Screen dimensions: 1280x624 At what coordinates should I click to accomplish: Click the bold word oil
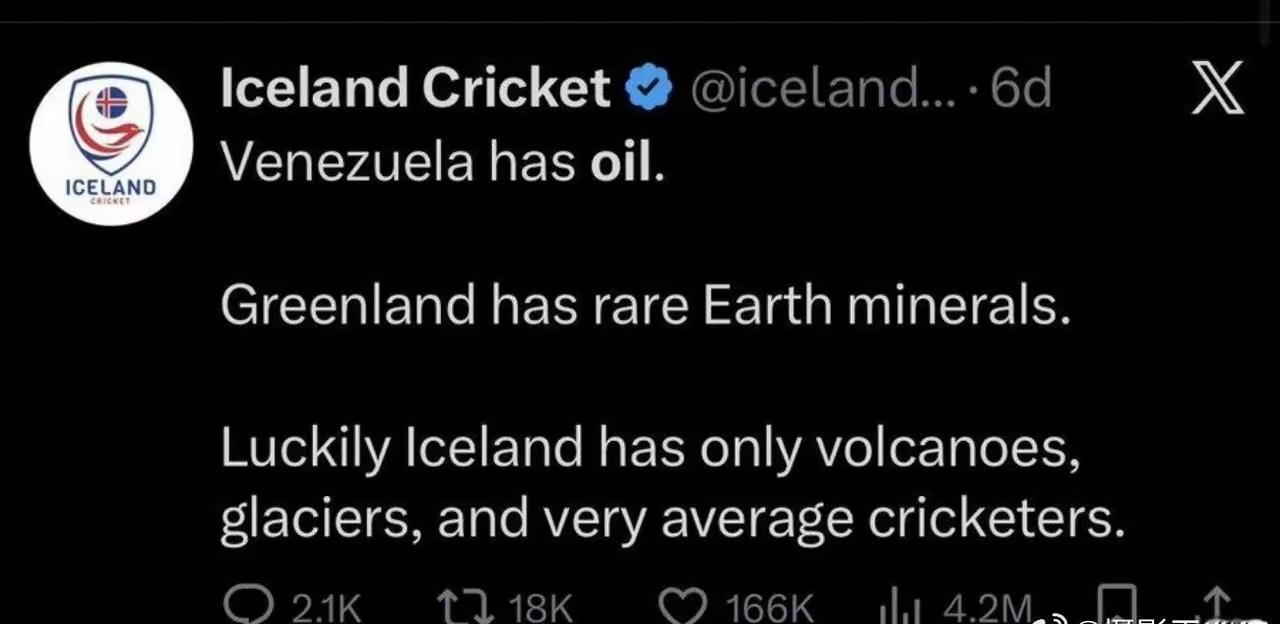[621, 163]
